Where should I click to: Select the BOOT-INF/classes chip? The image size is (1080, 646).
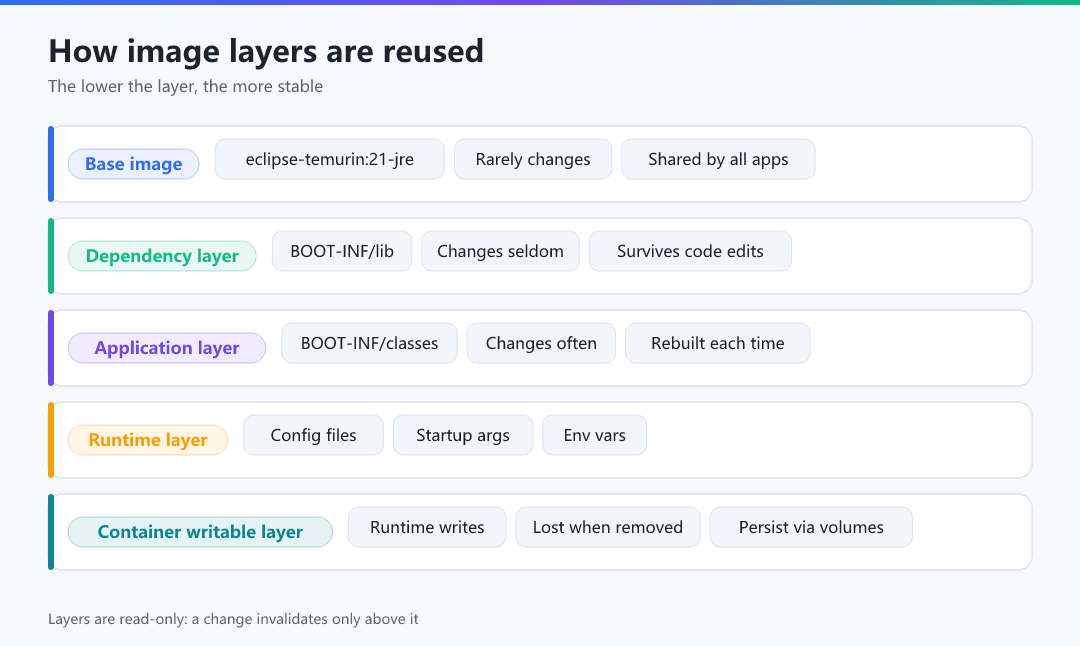click(x=369, y=343)
